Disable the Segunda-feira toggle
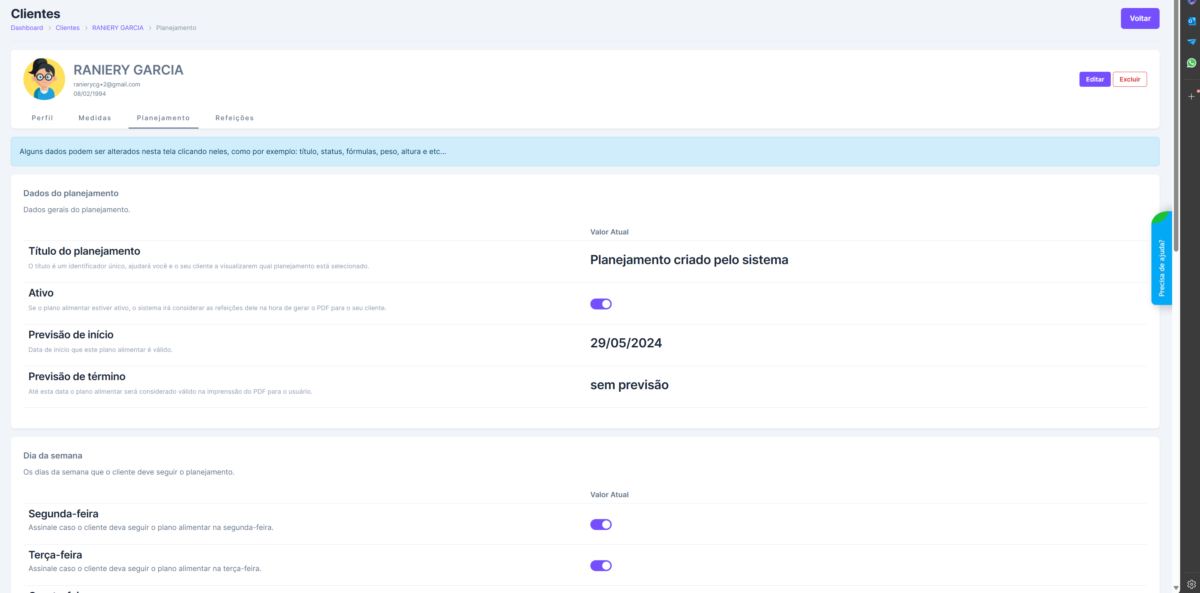 601,524
